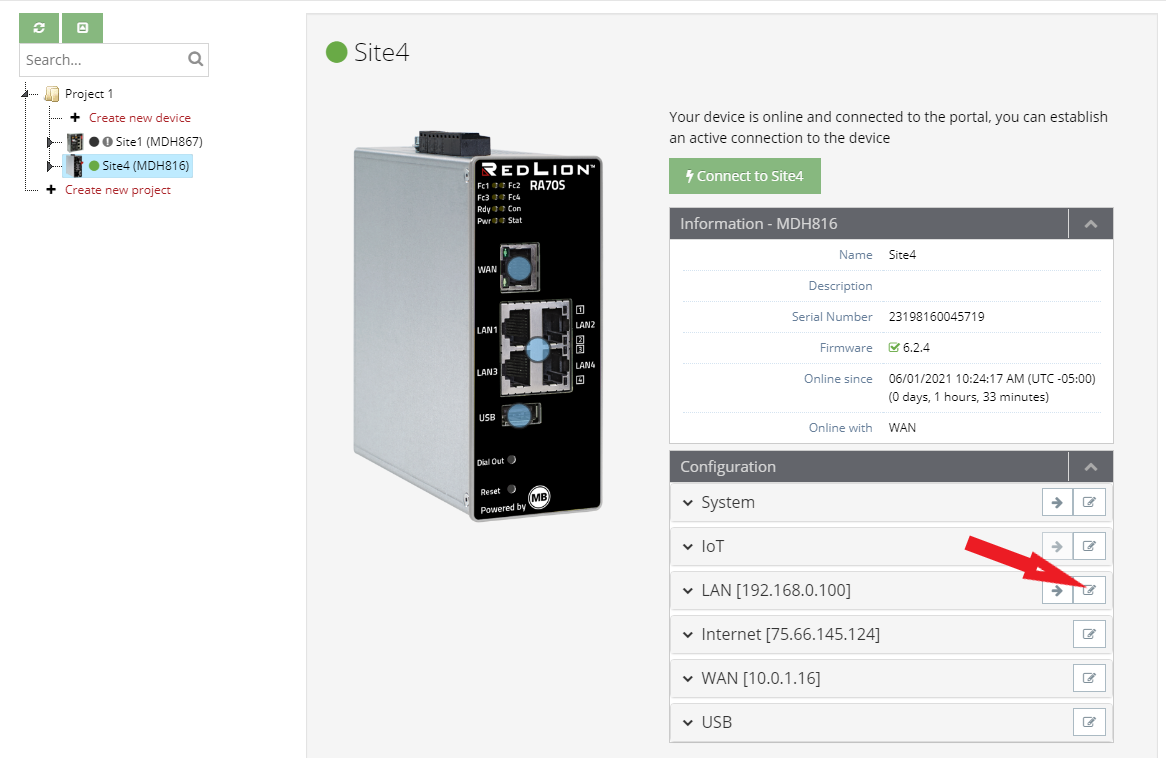Screen dimensions: 1166x759
Task: Click the second green button beside refresh
Action: (83, 28)
